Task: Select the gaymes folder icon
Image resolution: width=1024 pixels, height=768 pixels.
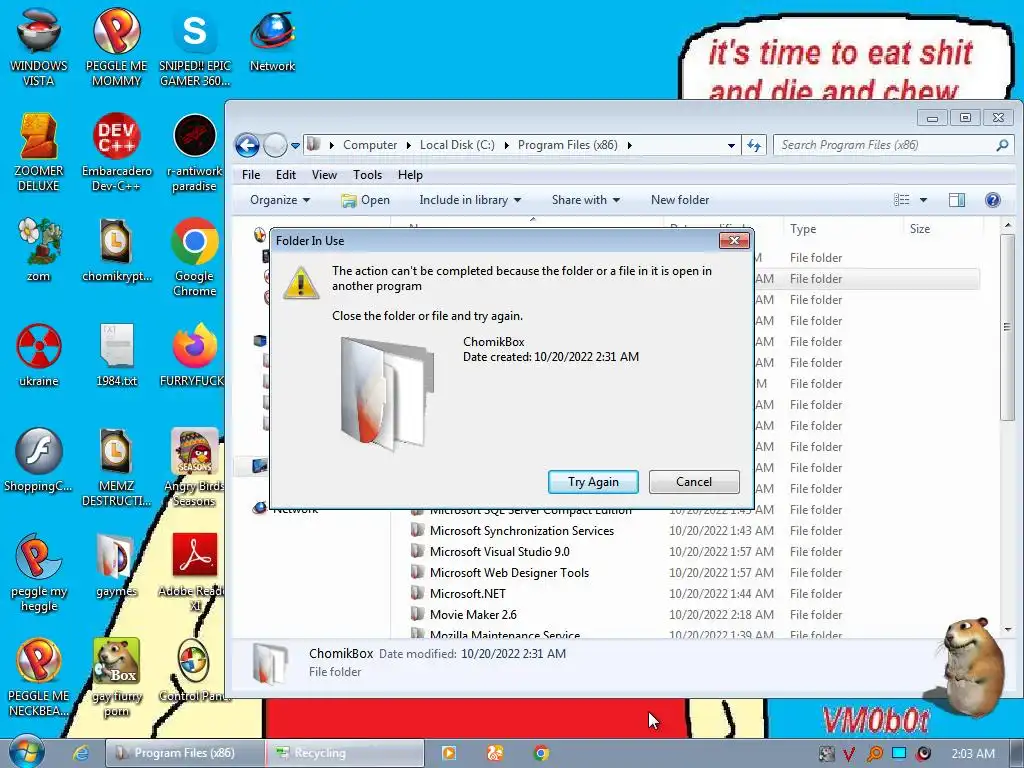Action: coord(116,565)
